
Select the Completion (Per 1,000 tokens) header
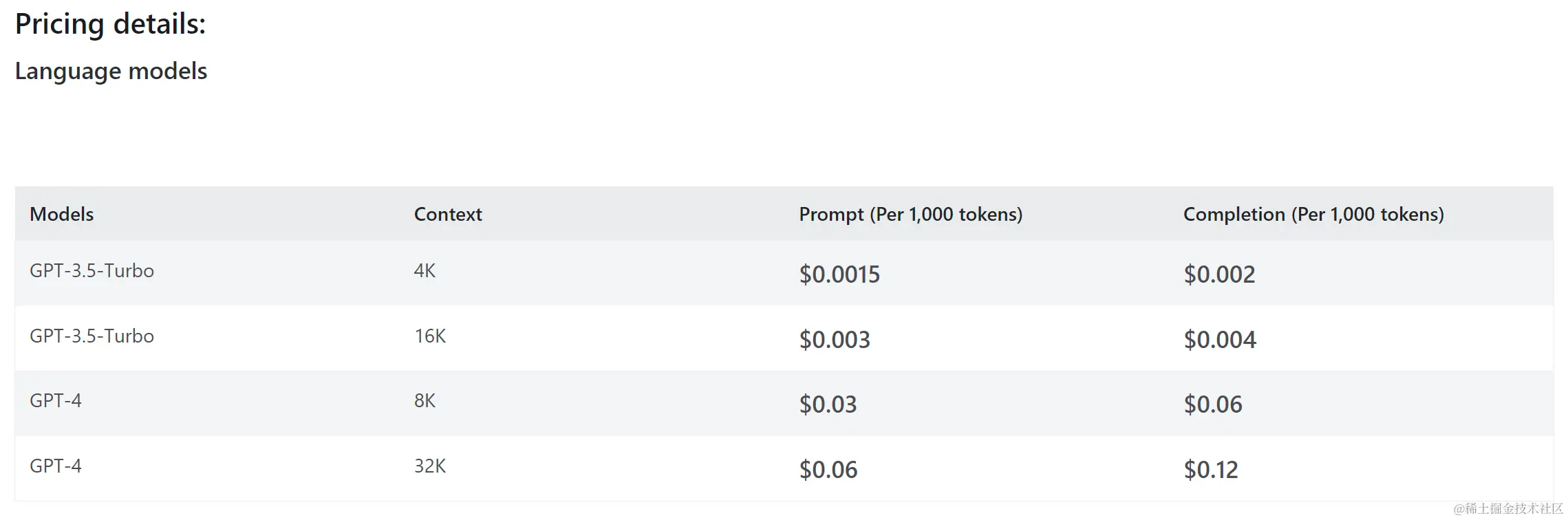(x=1313, y=214)
